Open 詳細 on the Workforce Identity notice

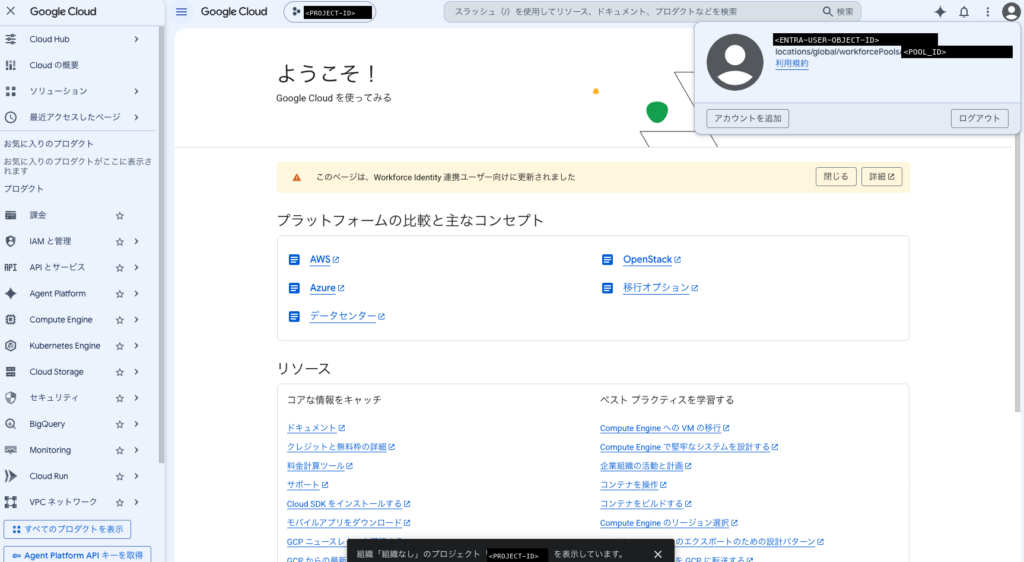click(x=882, y=177)
